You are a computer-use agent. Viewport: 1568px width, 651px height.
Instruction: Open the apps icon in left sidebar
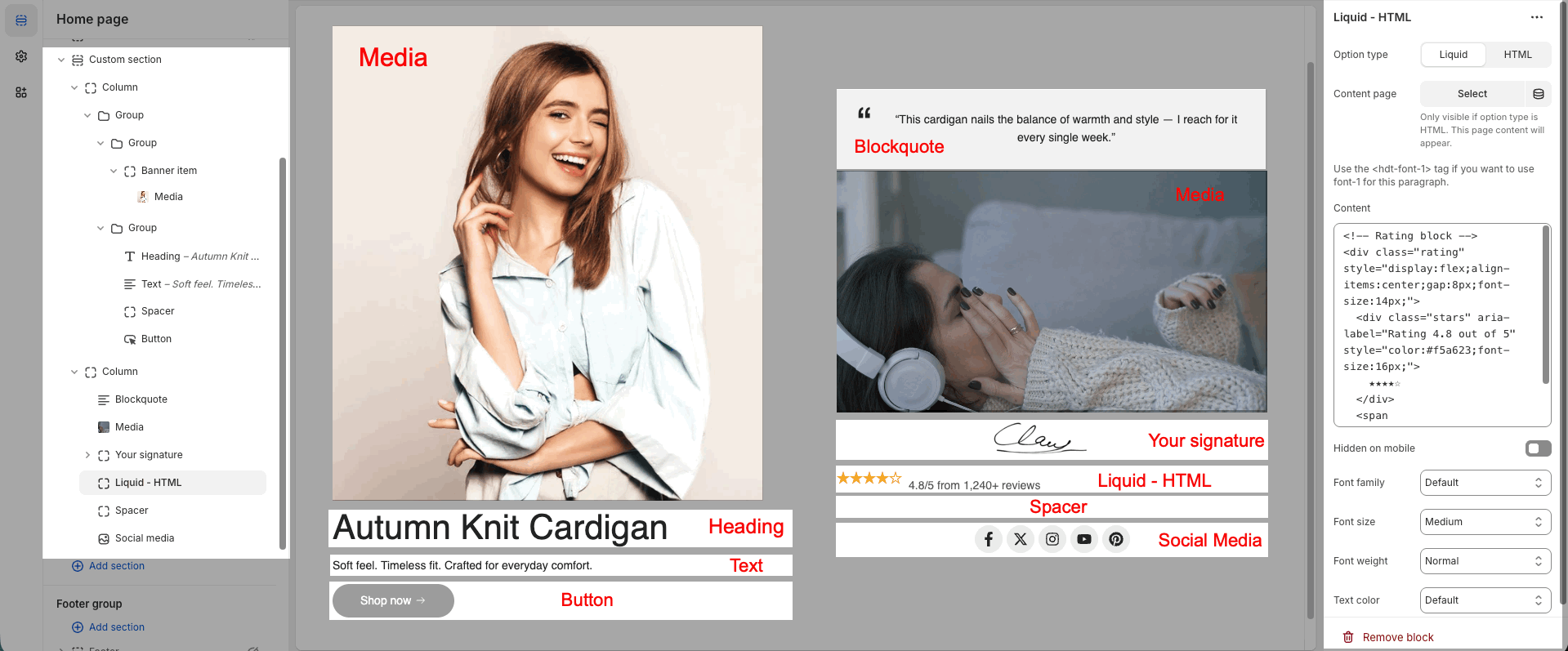21,92
